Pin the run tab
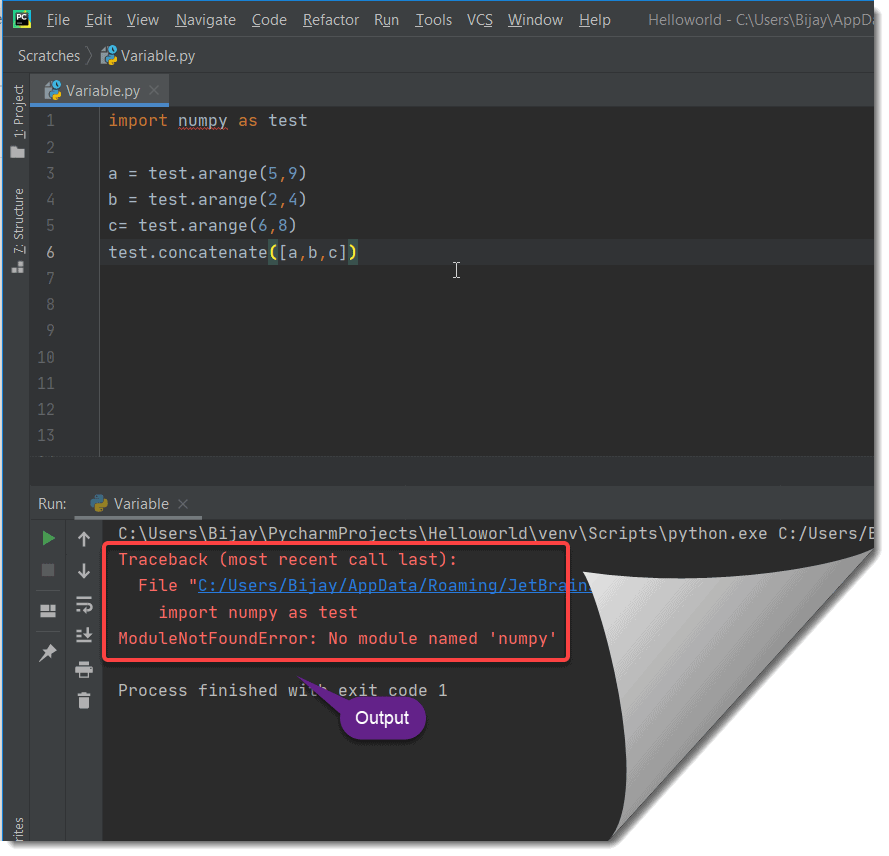 (48, 652)
